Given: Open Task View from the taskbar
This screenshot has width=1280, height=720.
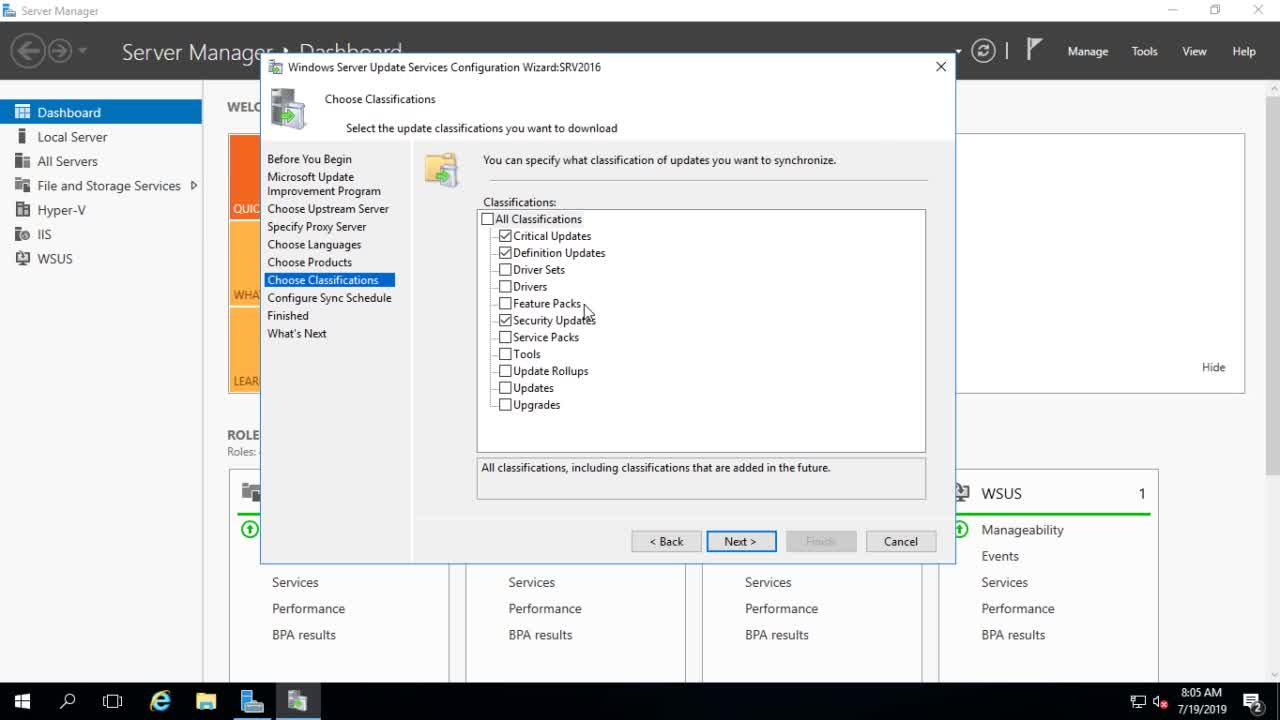Looking at the screenshot, I should pyautogui.click(x=113, y=701).
